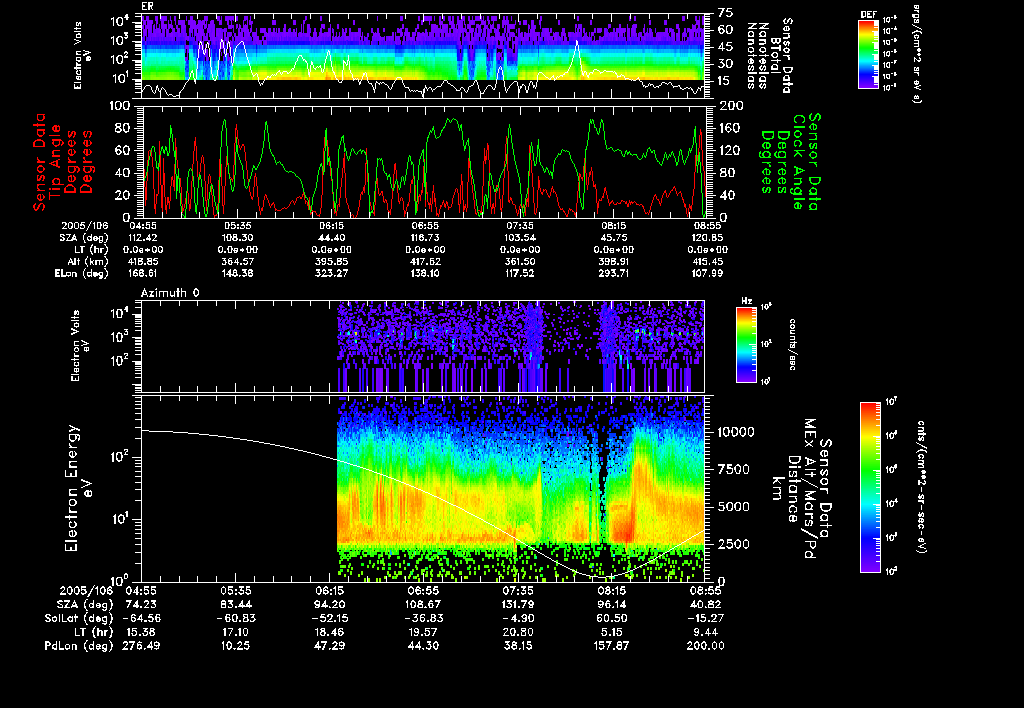Image resolution: width=1024 pixels, height=708 pixels.
Task: Select the 'Azimuth 0' panel title
Action: (x=170, y=293)
